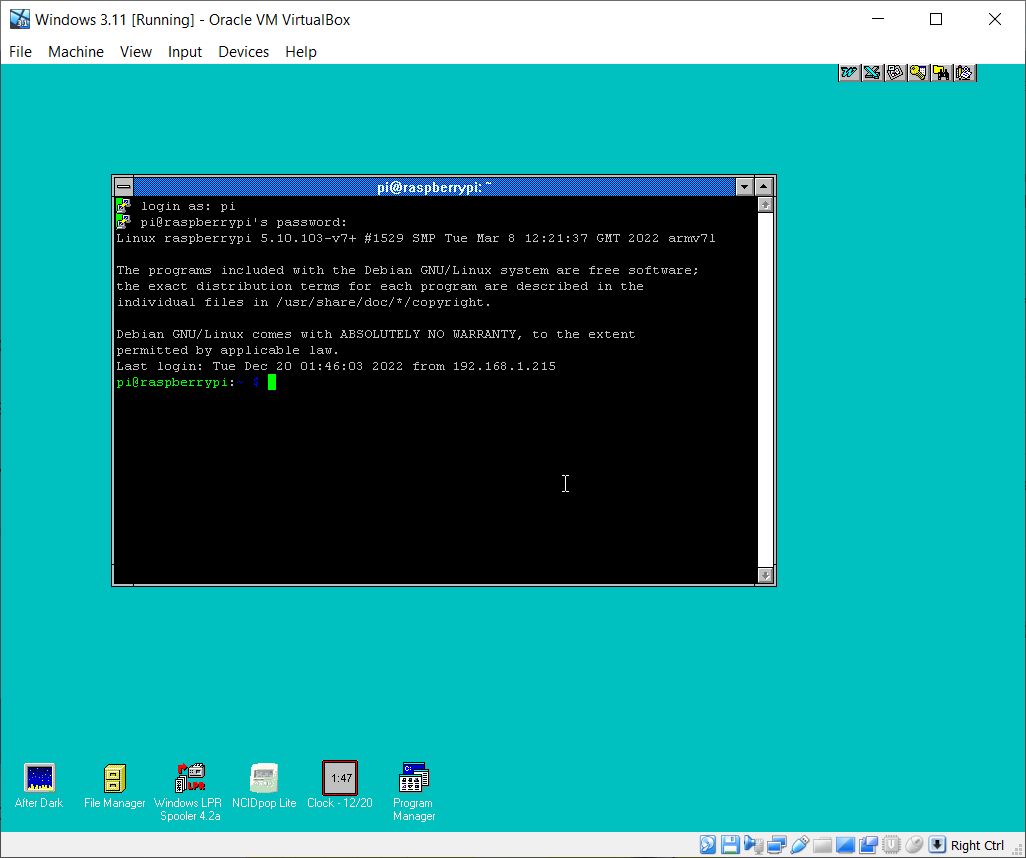Click the 'Linux raspberrypi 5.10.103-v7+' line
The width and height of the screenshot is (1026, 858).
pyautogui.click(x=416, y=238)
